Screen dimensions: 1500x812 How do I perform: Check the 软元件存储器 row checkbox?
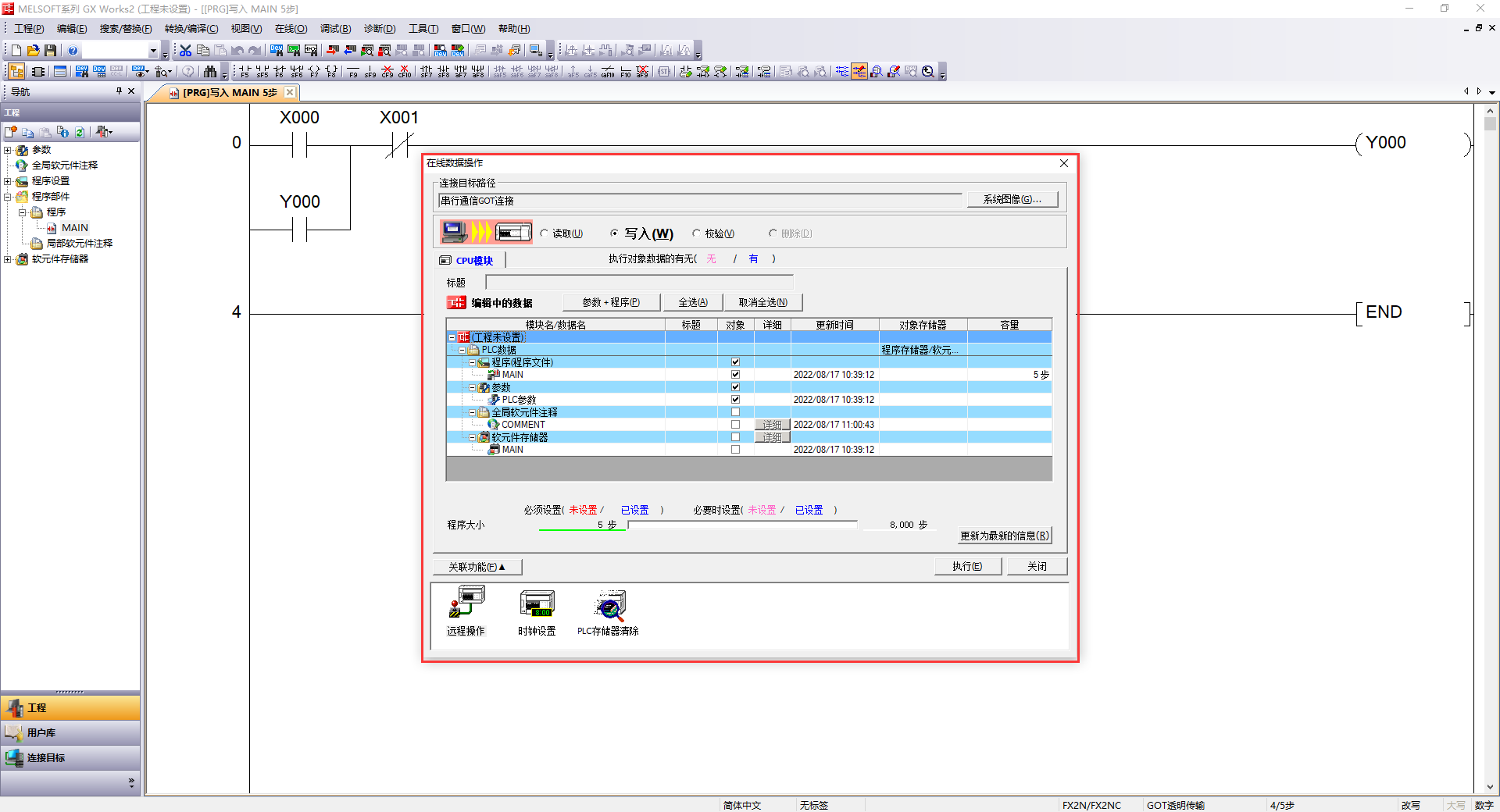click(x=735, y=437)
